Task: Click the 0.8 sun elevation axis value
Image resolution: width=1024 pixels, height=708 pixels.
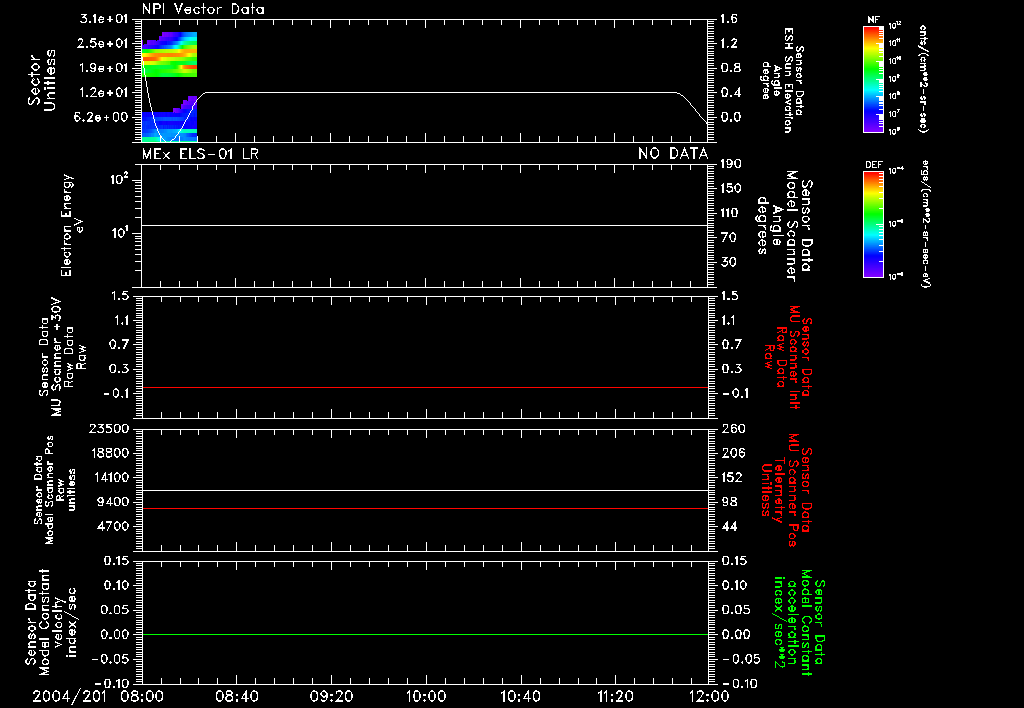Action: tap(729, 68)
